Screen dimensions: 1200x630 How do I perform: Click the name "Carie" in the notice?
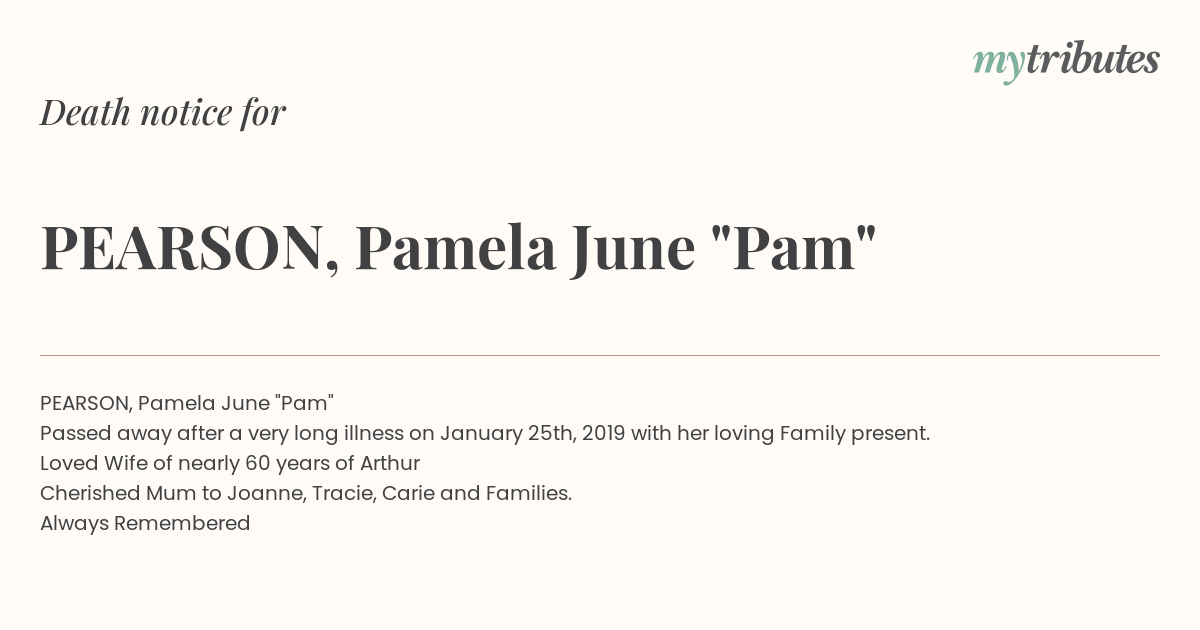coord(411,494)
